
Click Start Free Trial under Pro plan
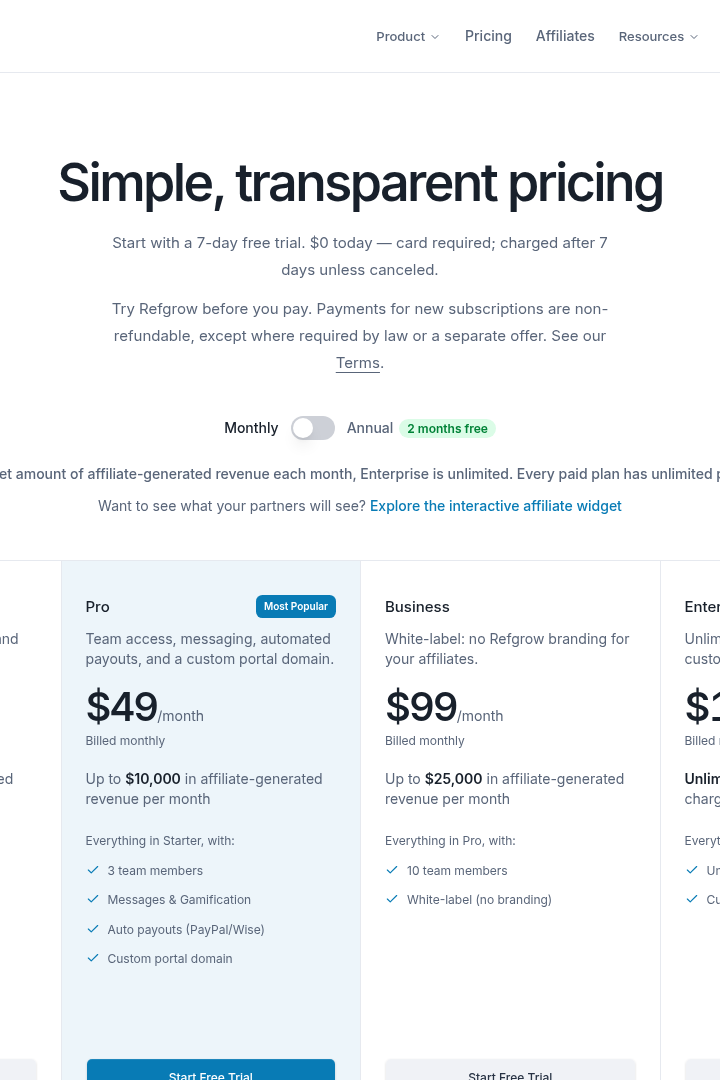tap(211, 1071)
